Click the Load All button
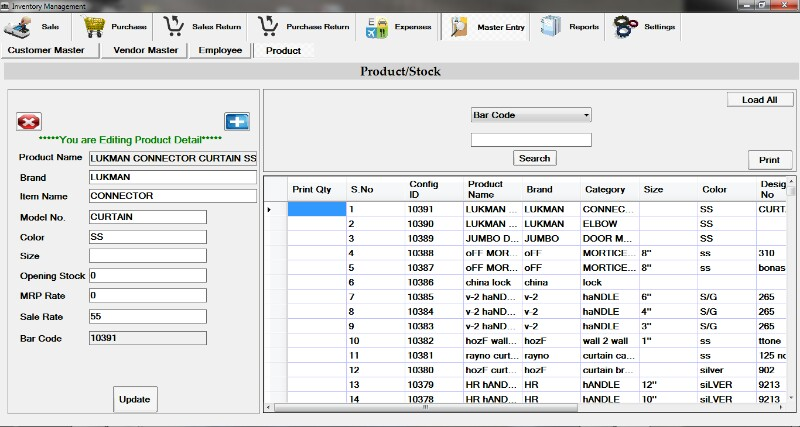Image resolution: width=800 pixels, height=427 pixels. point(760,100)
